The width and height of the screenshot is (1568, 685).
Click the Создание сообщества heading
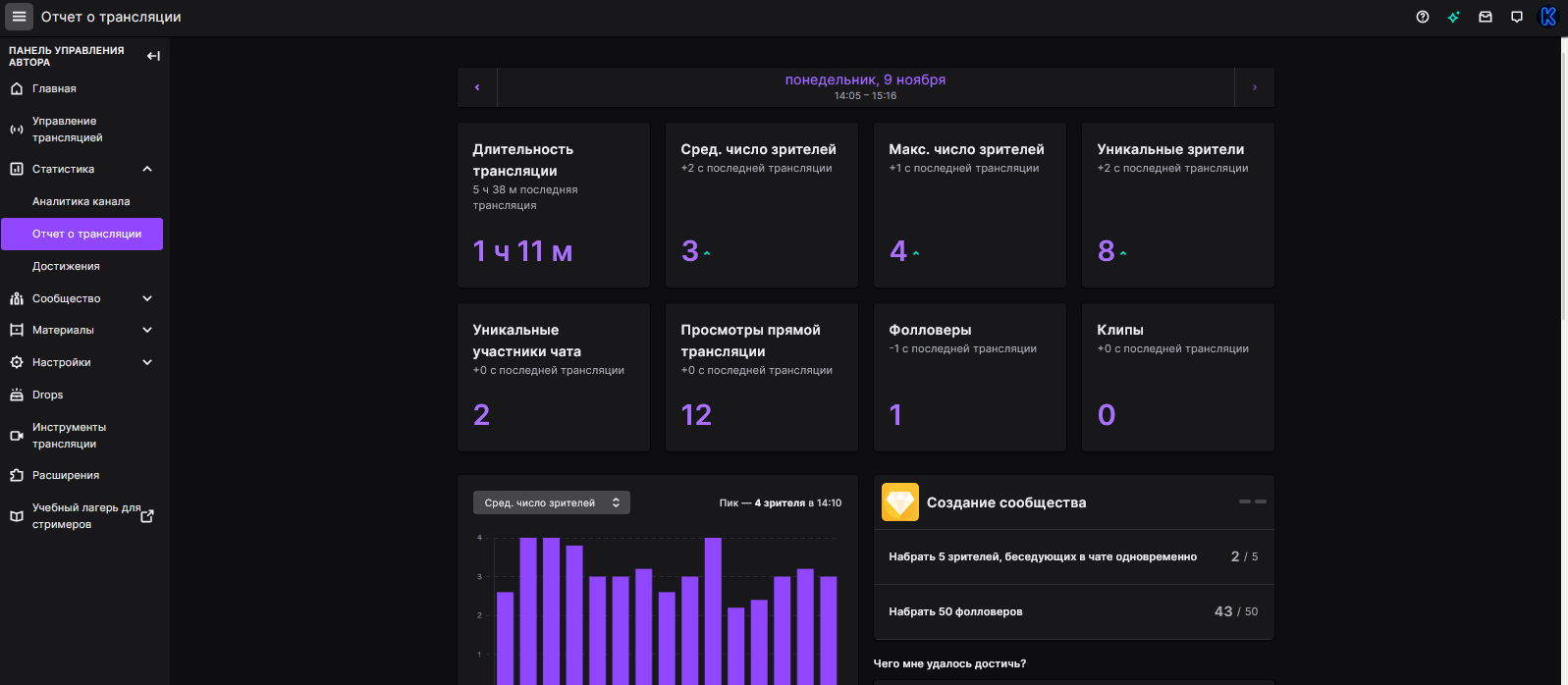1006,502
